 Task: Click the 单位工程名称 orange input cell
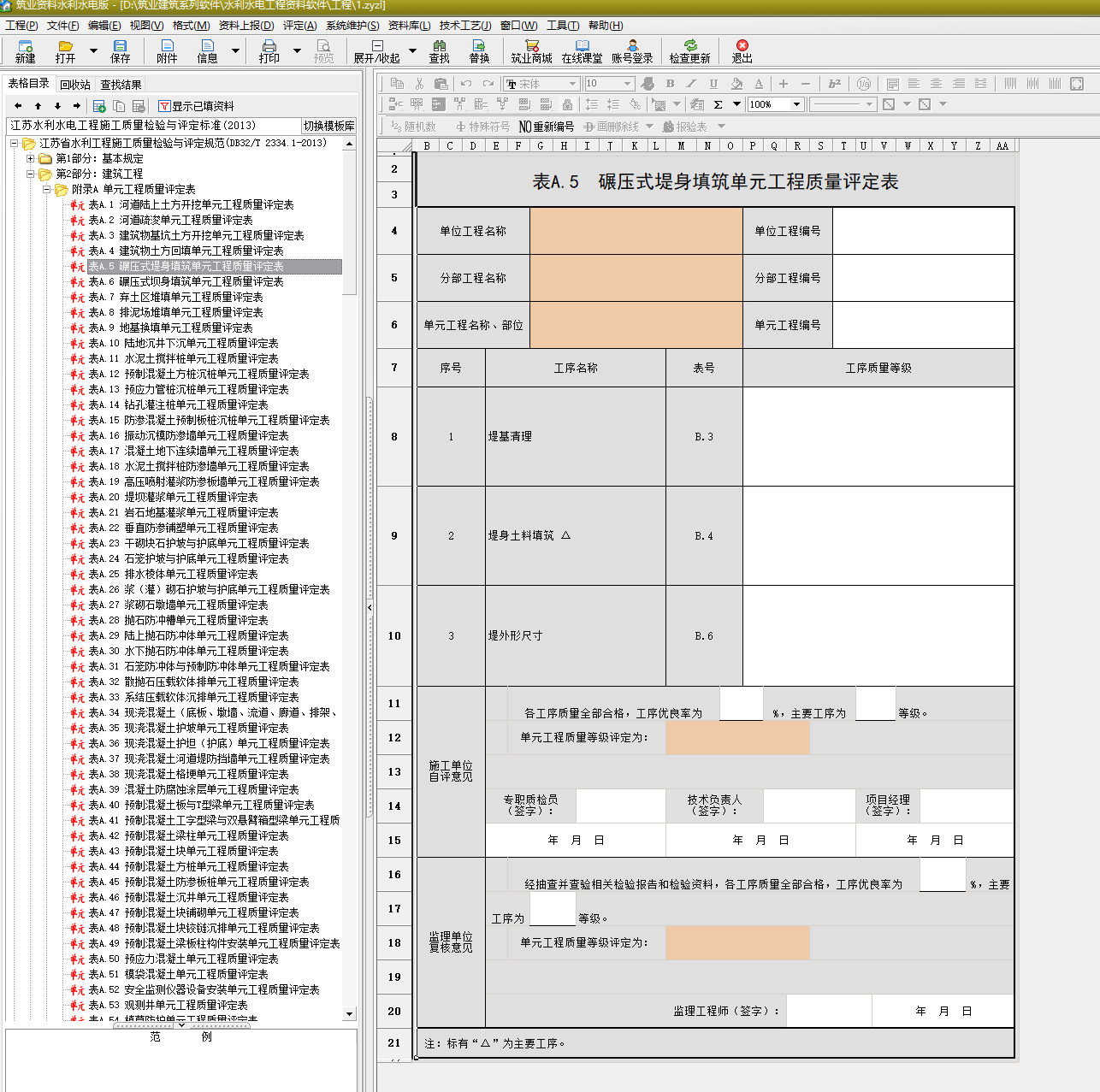pos(636,231)
